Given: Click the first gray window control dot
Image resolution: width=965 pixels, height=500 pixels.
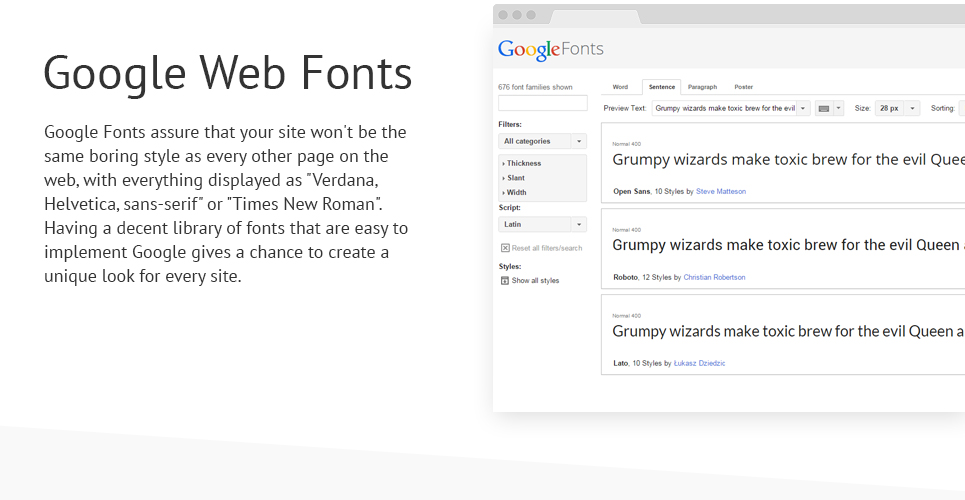Looking at the screenshot, I should click(x=503, y=15).
